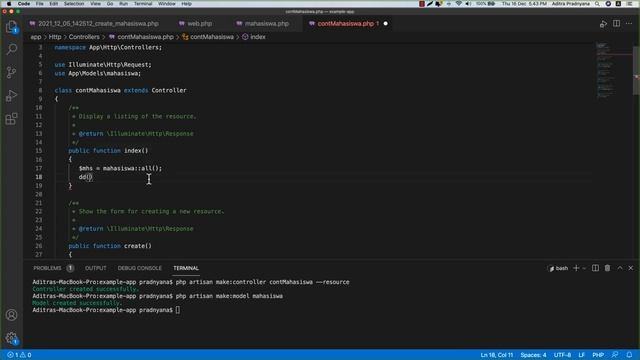Click text "$mhs = mahasiswa::all();"
640x360 pixels.
pos(120,168)
